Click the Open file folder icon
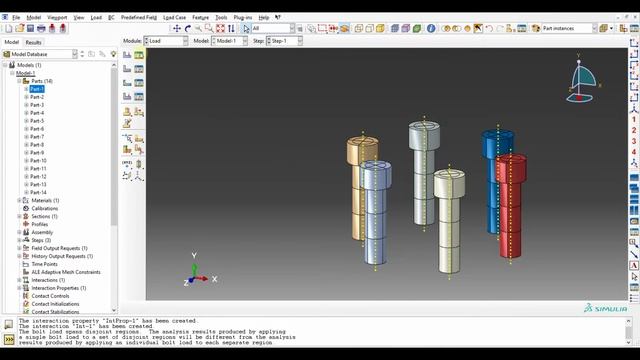This screenshot has height=360, width=640. tap(20, 28)
